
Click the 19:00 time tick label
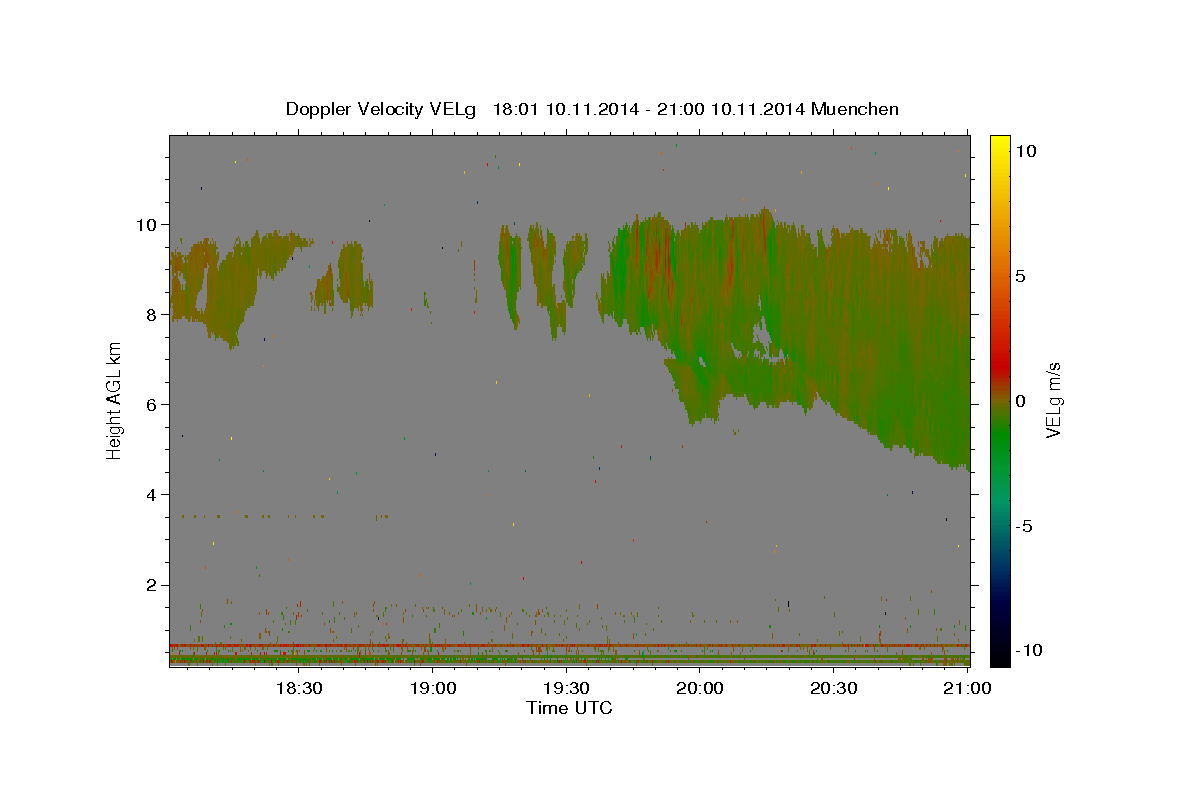point(433,688)
